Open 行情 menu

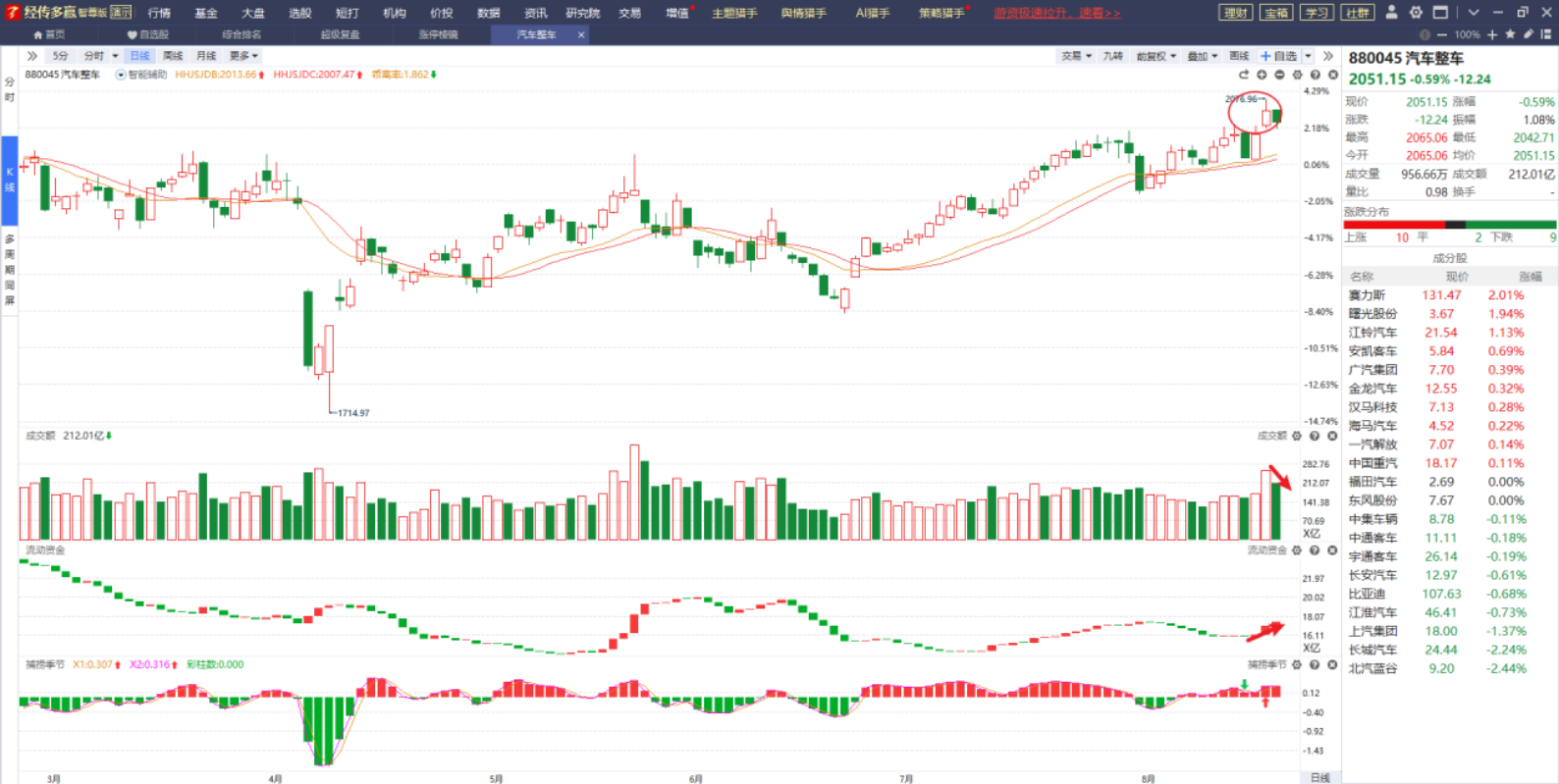[159, 13]
